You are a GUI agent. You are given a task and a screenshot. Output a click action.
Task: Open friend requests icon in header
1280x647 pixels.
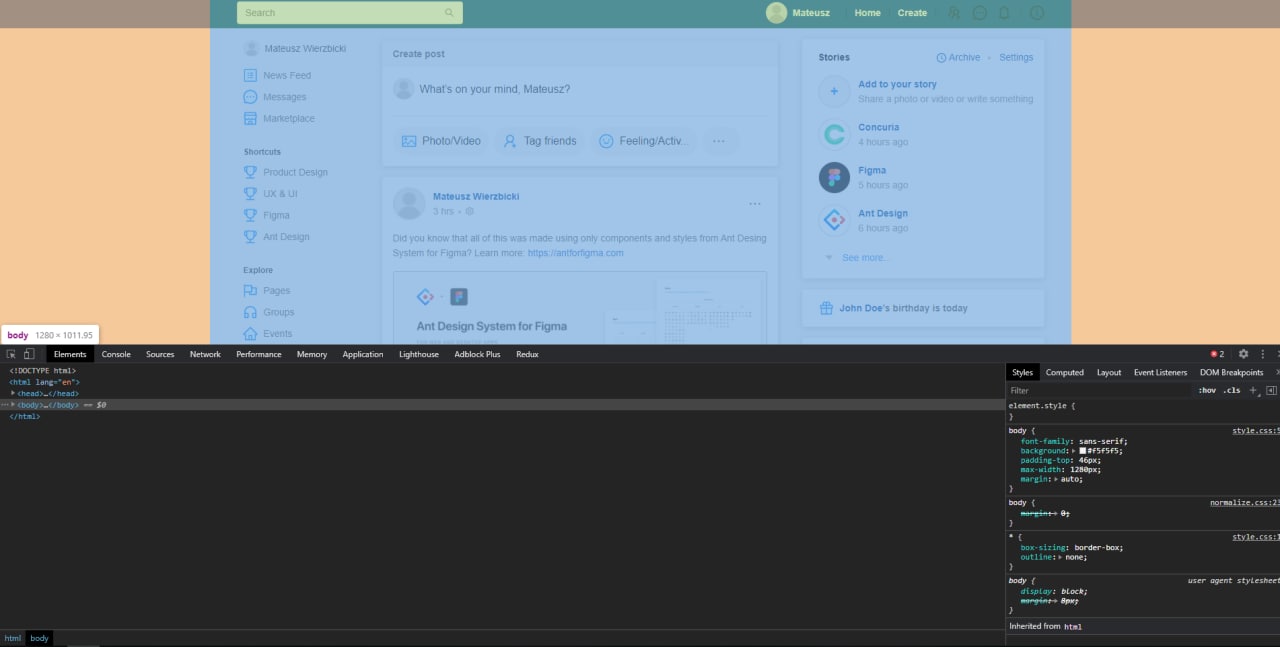[x=954, y=13]
